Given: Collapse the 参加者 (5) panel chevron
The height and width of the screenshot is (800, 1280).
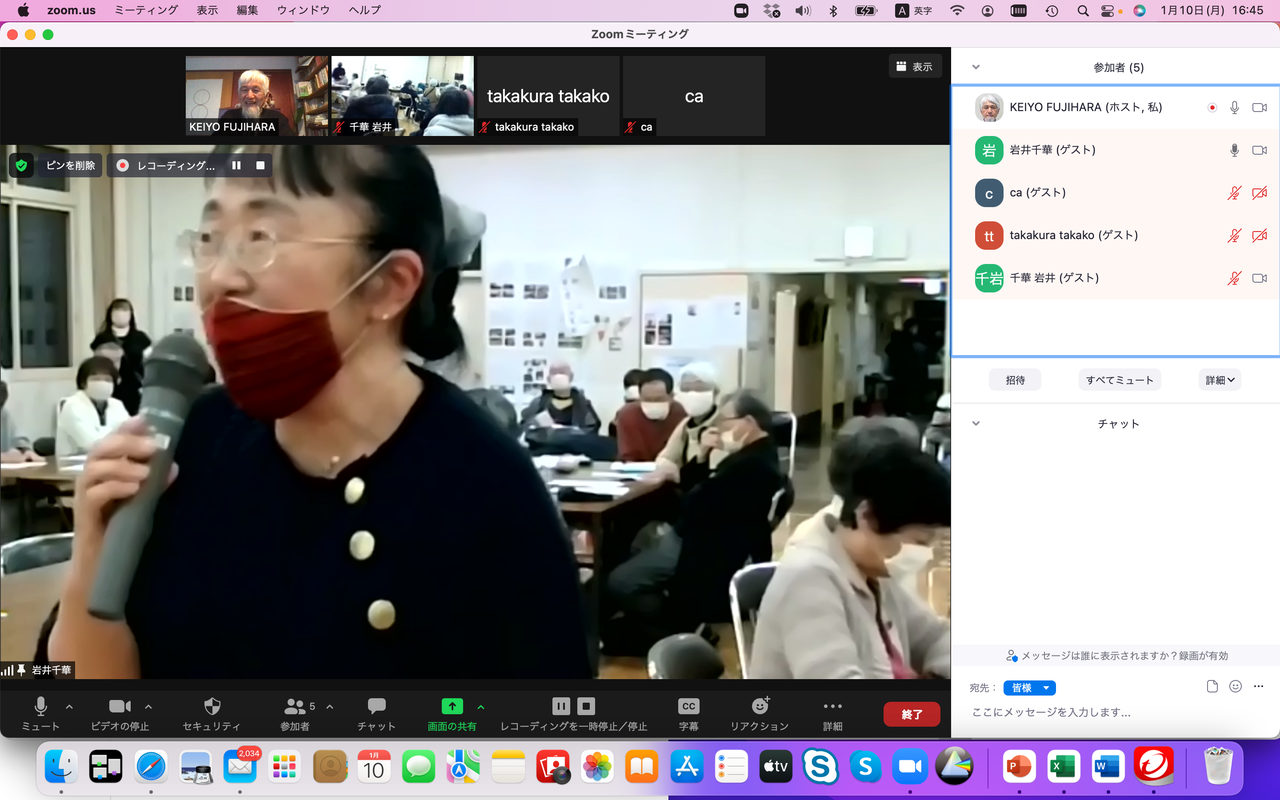Looking at the screenshot, I should (976, 67).
